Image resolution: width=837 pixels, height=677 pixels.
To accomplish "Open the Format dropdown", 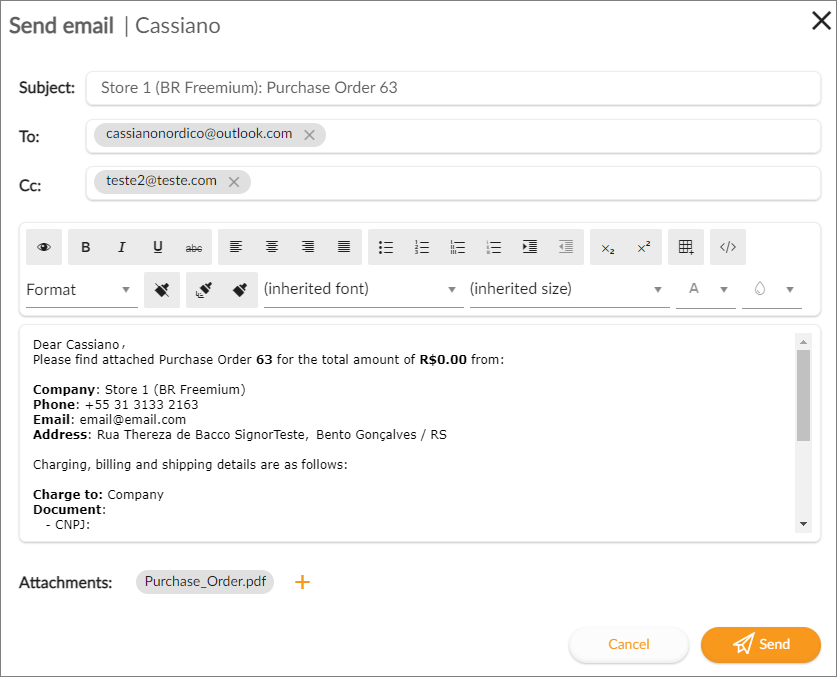I will (x=82, y=290).
